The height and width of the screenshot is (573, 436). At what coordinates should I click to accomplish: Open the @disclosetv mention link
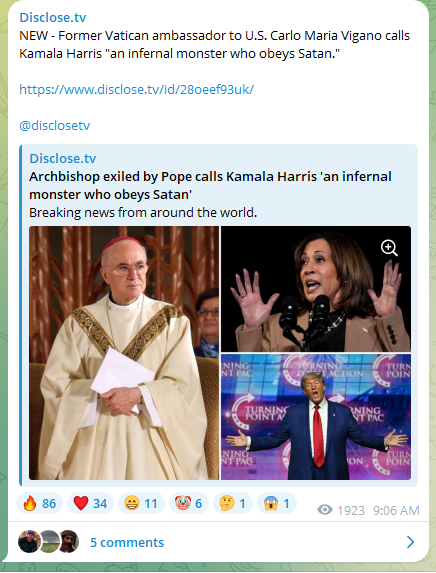pyautogui.click(x=54, y=125)
